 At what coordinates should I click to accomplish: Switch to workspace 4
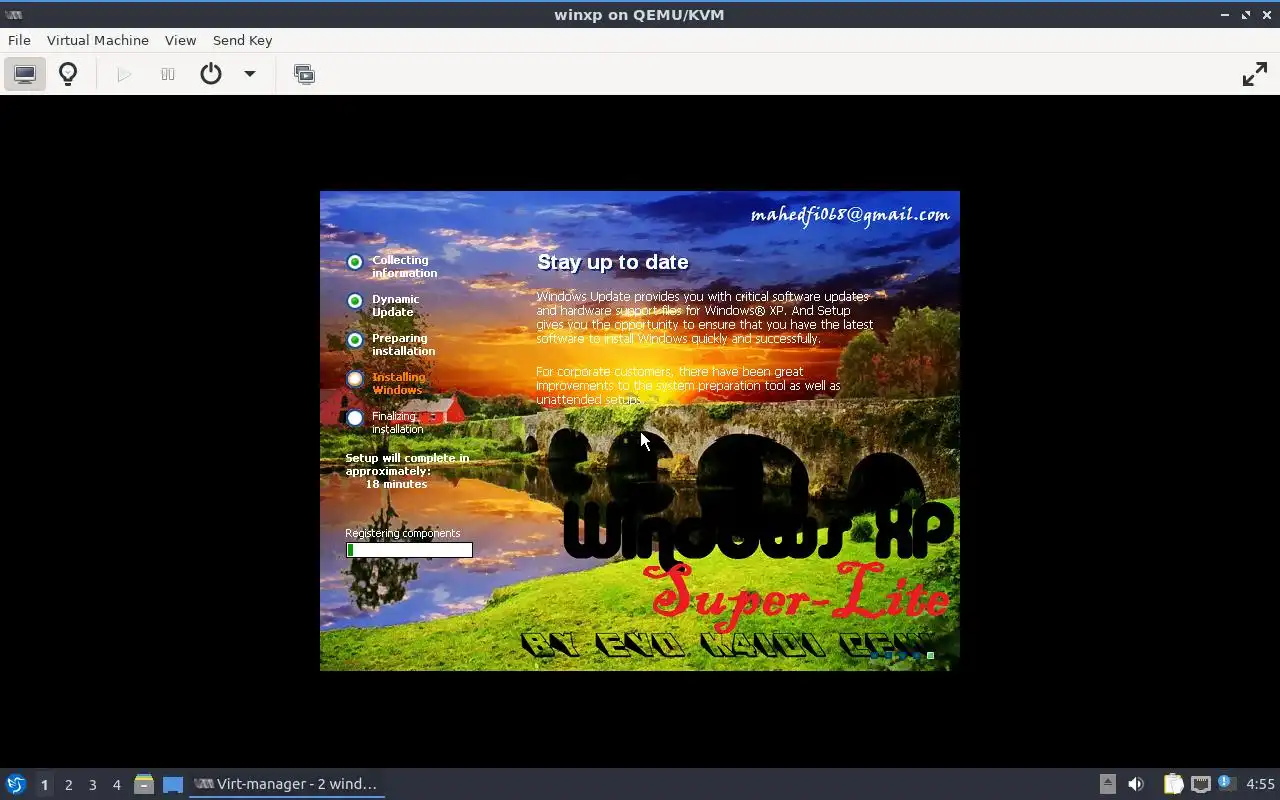click(116, 785)
